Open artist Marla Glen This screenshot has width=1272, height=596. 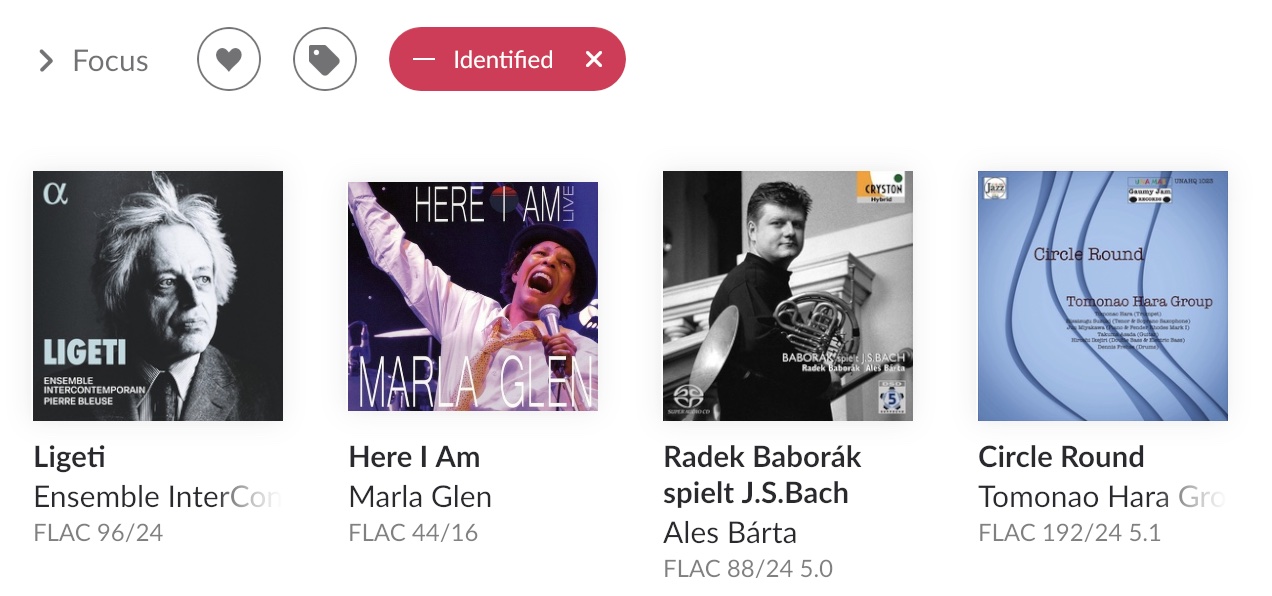click(x=420, y=497)
